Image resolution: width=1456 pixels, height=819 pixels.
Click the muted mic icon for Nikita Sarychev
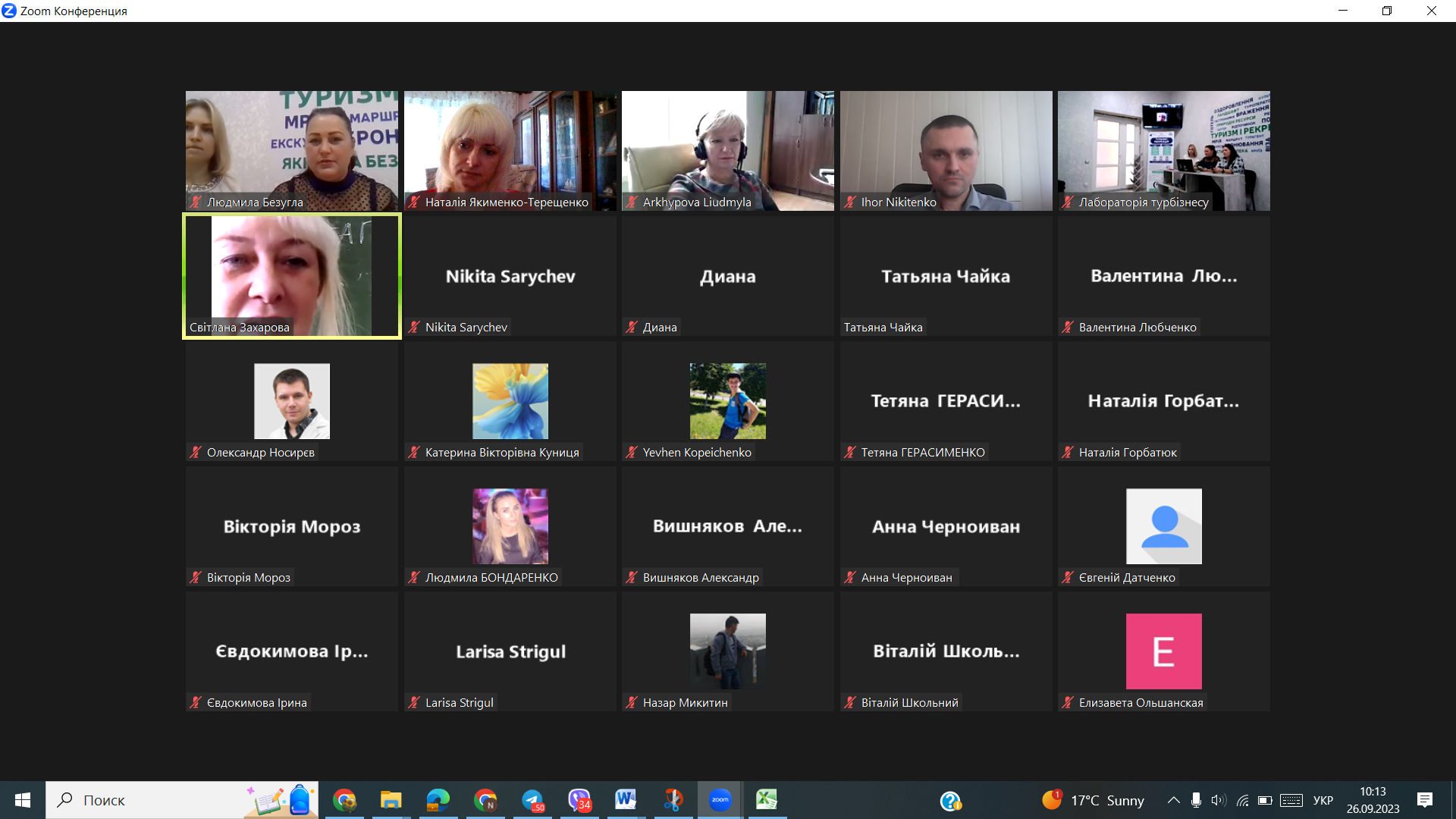[414, 328]
